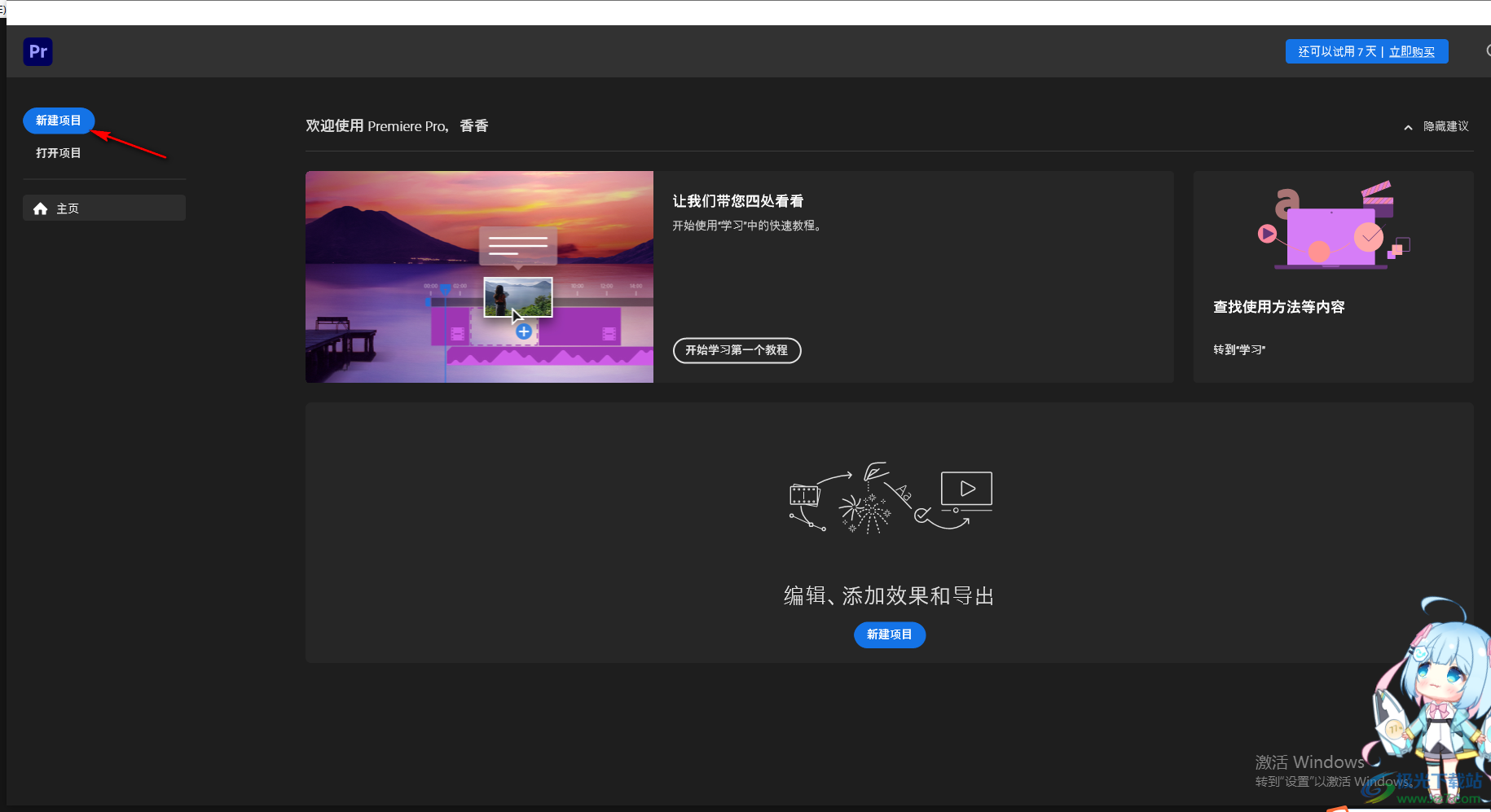Click the 转到"学习" link
1491x812 pixels.
[x=1239, y=349]
